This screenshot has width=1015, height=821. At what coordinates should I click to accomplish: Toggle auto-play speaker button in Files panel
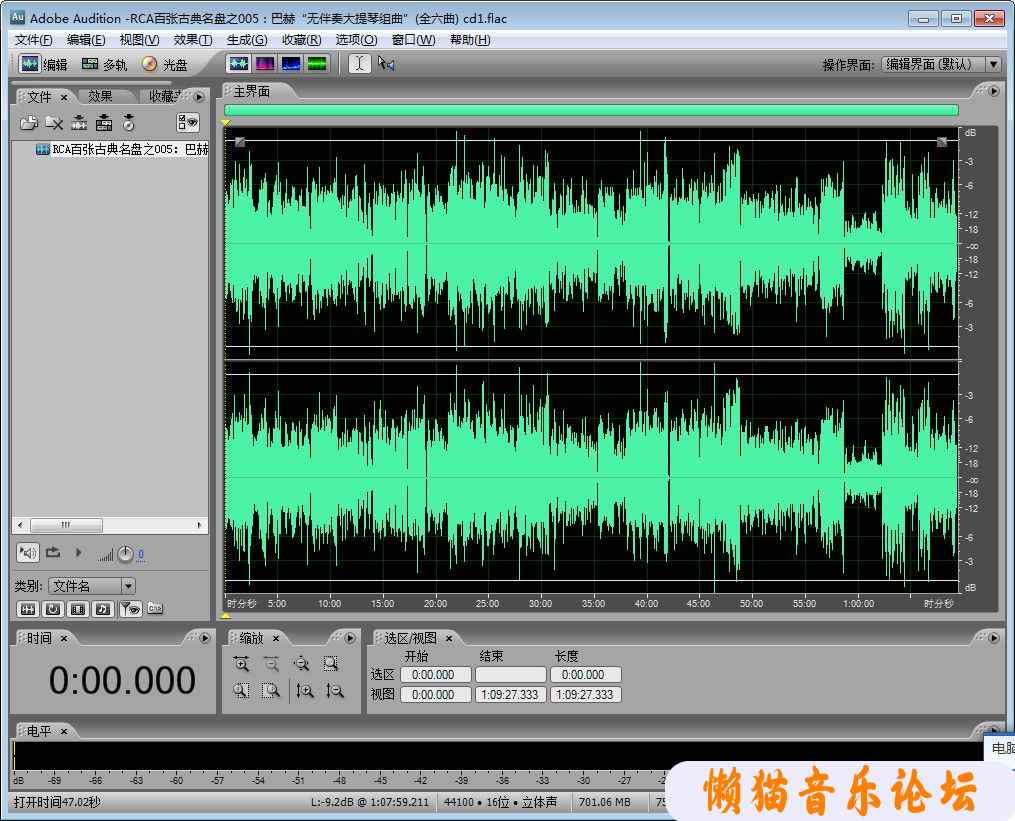pos(28,552)
